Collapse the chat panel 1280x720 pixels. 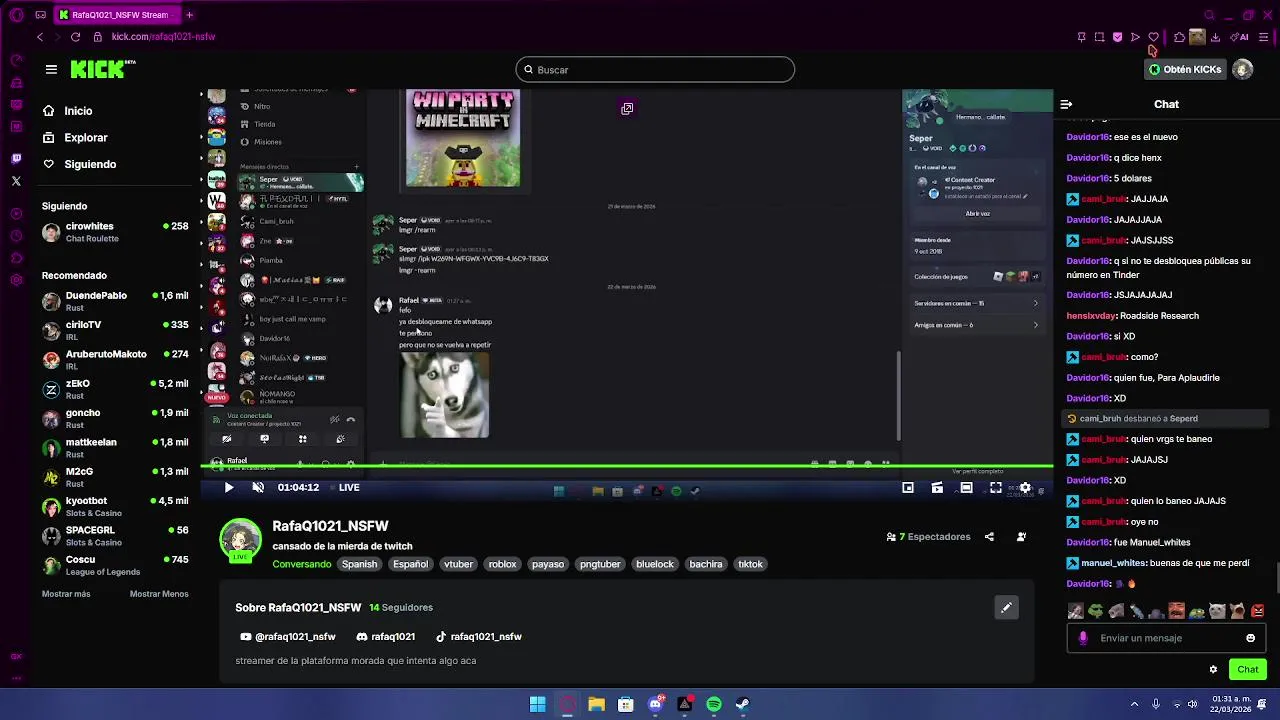tap(1066, 104)
